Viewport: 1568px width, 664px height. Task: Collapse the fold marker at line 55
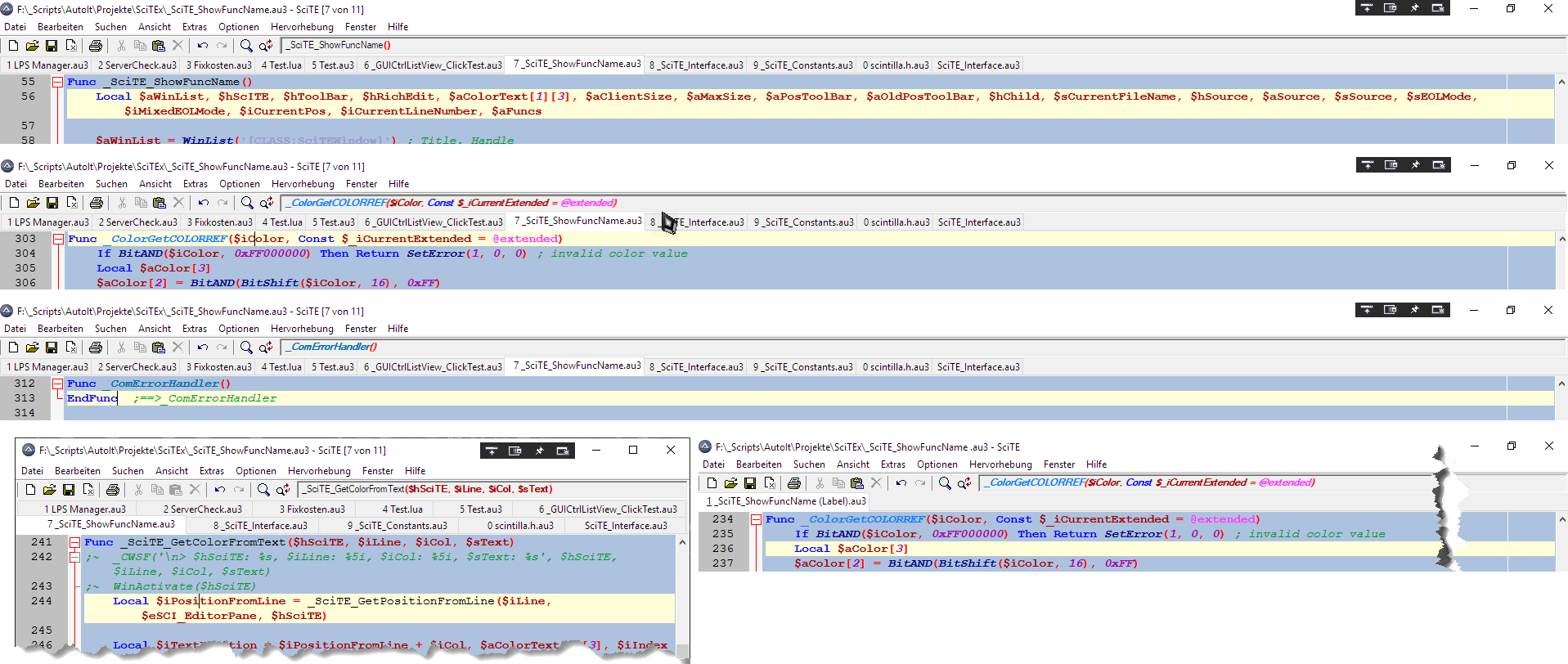pyautogui.click(x=57, y=82)
